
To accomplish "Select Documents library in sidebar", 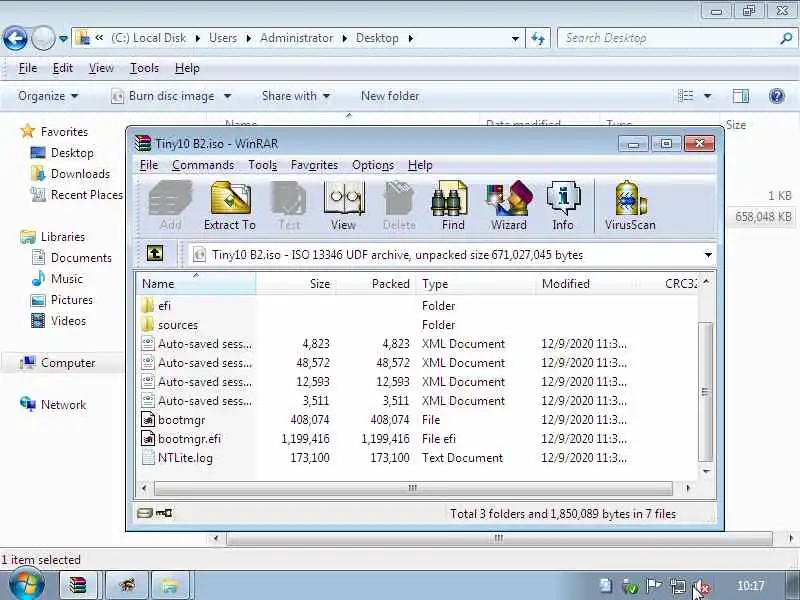I will click(72, 258).
